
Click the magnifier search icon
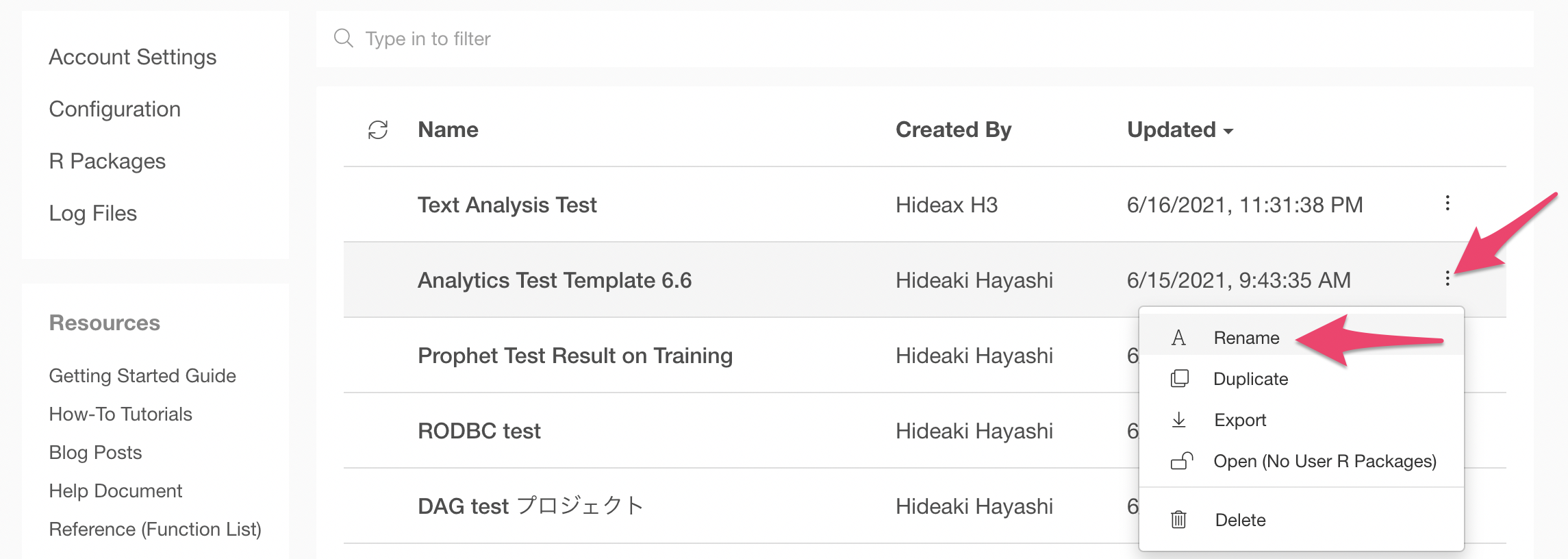coord(344,38)
